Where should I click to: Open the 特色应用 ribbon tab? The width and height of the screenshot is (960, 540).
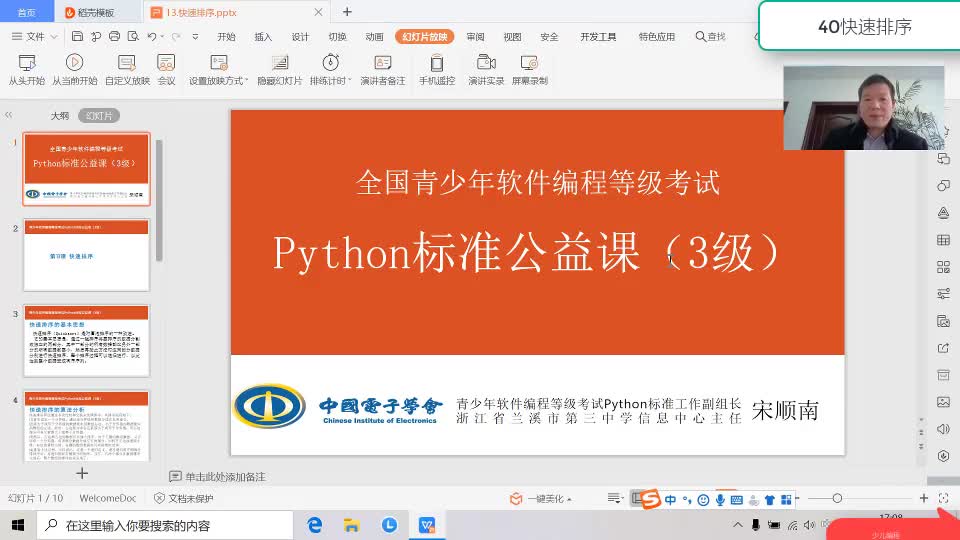656,37
